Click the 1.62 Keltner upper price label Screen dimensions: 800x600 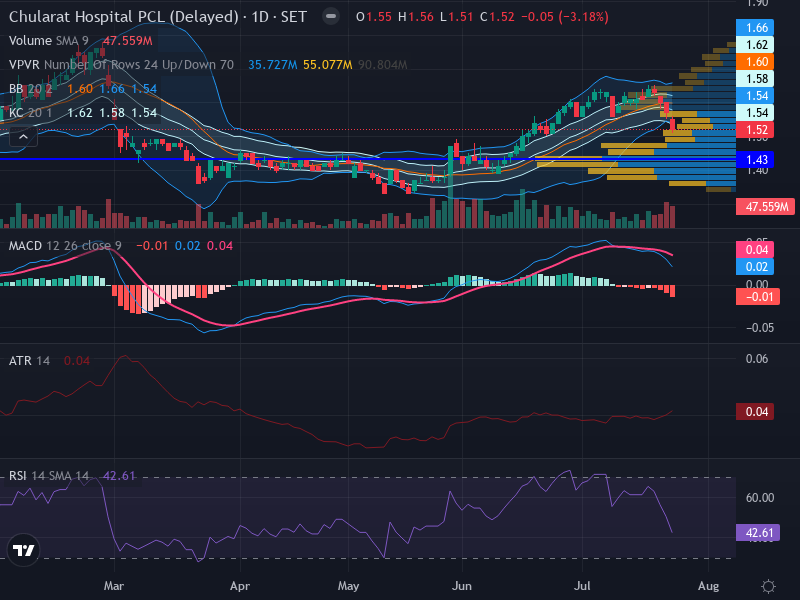point(755,45)
